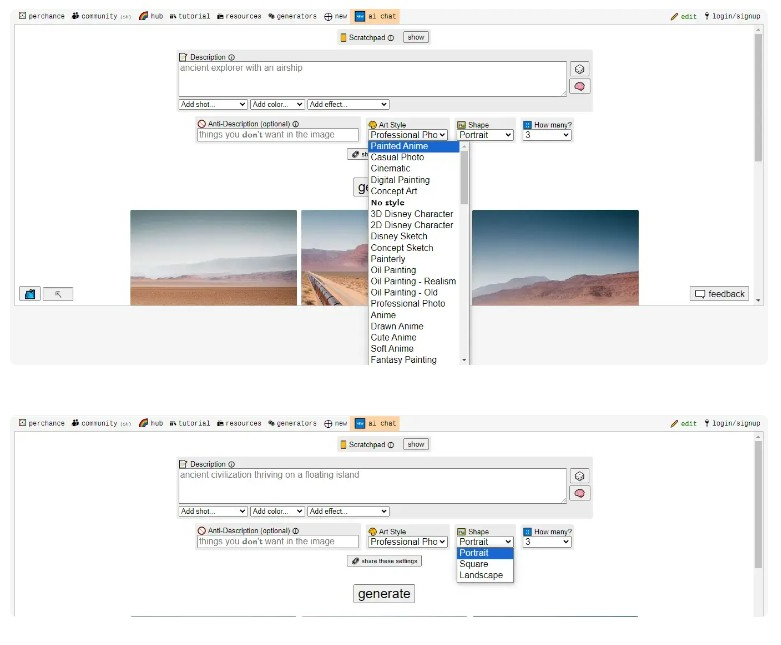Click the art style list's scrollbar thumb
Image resolution: width=781 pixels, height=645 pixels.
click(x=464, y=177)
